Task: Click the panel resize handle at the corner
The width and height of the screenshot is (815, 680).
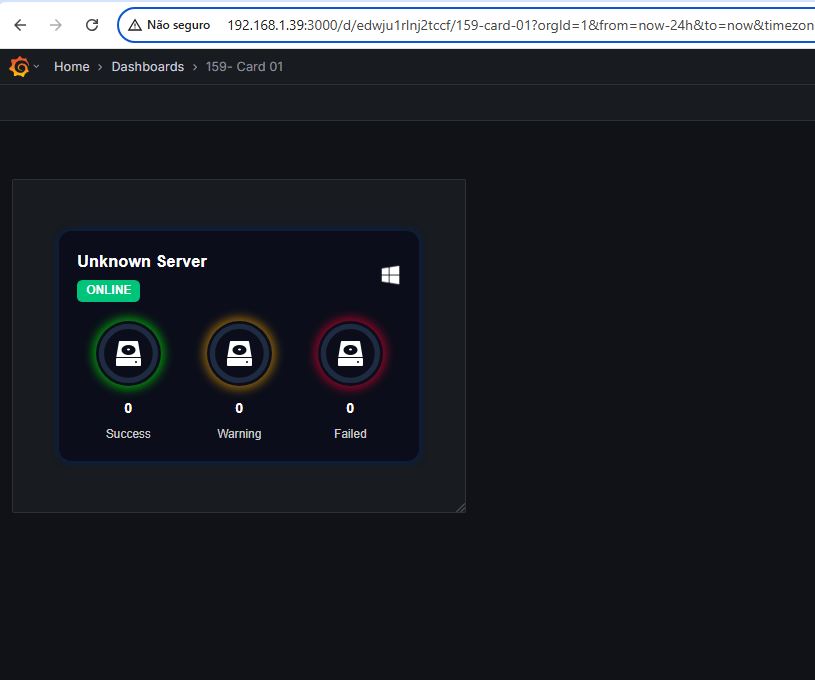Action: [x=461, y=507]
